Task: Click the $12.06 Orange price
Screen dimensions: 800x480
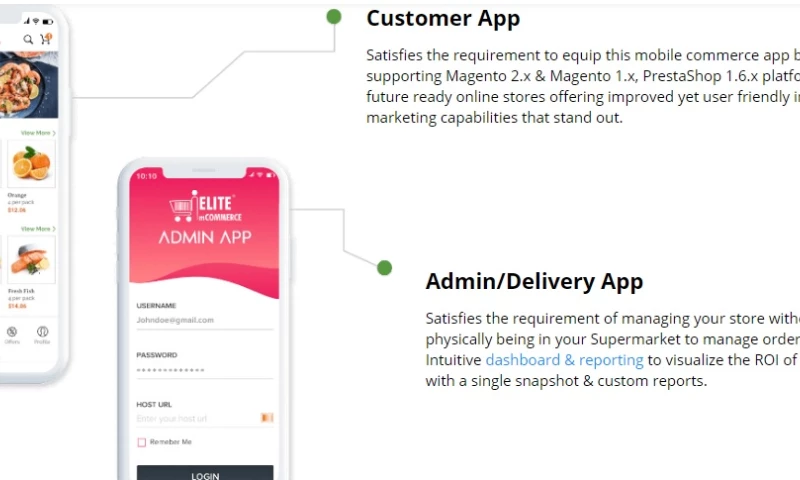Action: coord(16,210)
